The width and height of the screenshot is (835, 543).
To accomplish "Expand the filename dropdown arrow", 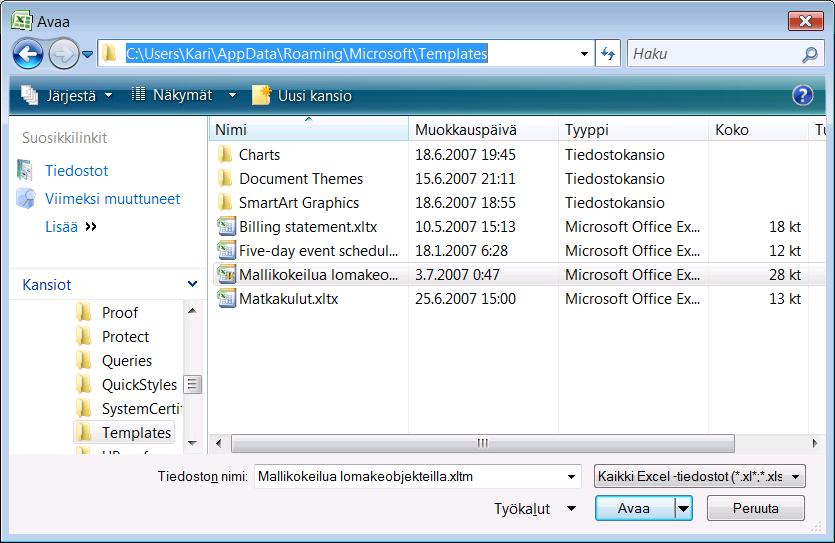I will click(x=571, y=476).
